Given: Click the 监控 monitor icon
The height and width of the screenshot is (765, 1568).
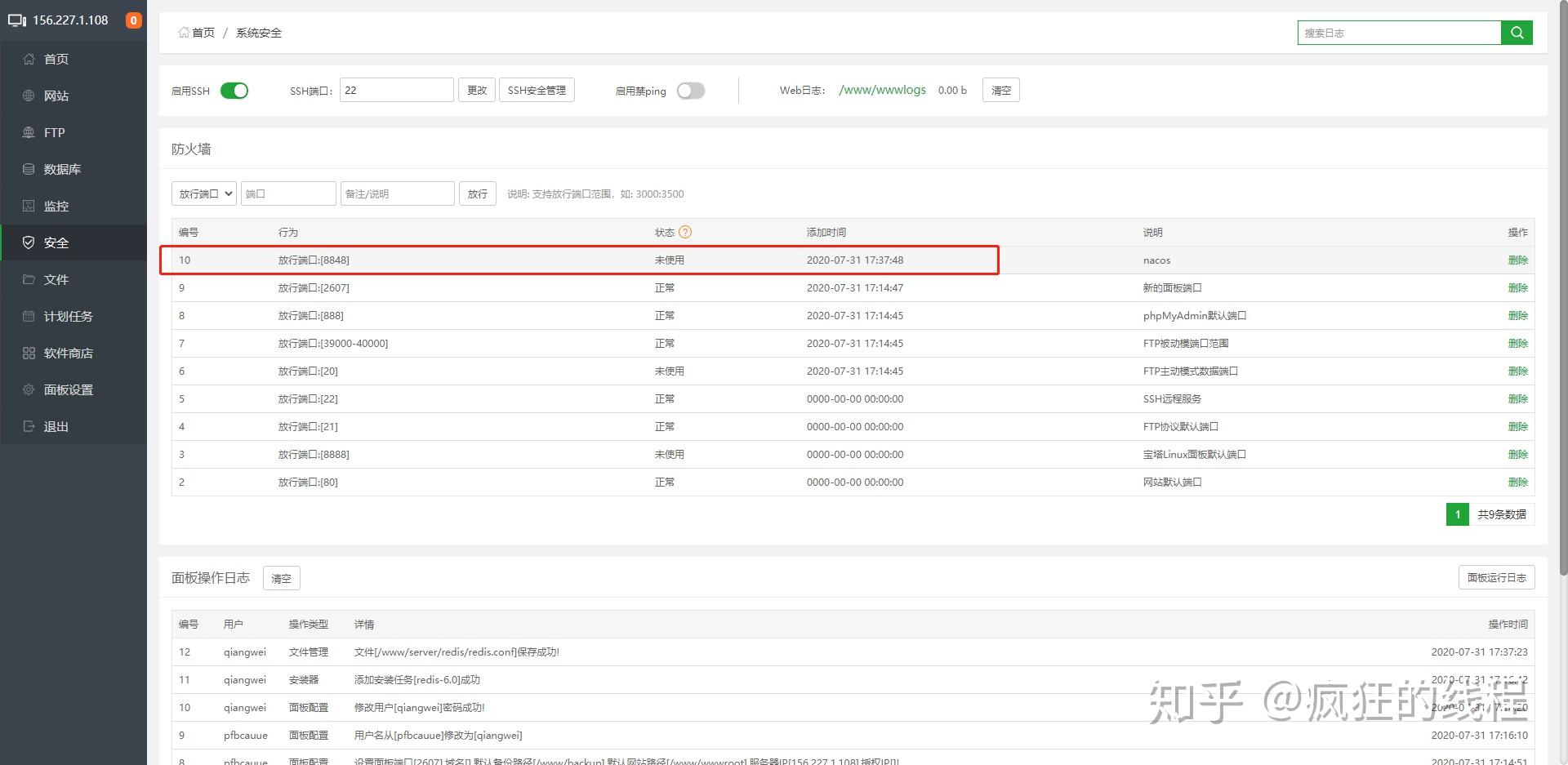Looking at the screenshot, I should point(29,206).
